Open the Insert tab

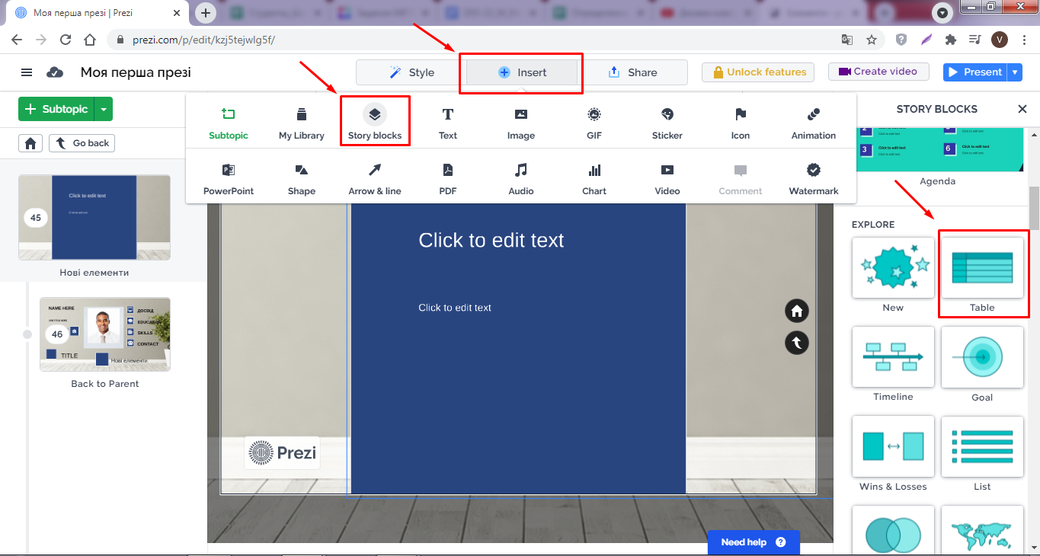522,72
